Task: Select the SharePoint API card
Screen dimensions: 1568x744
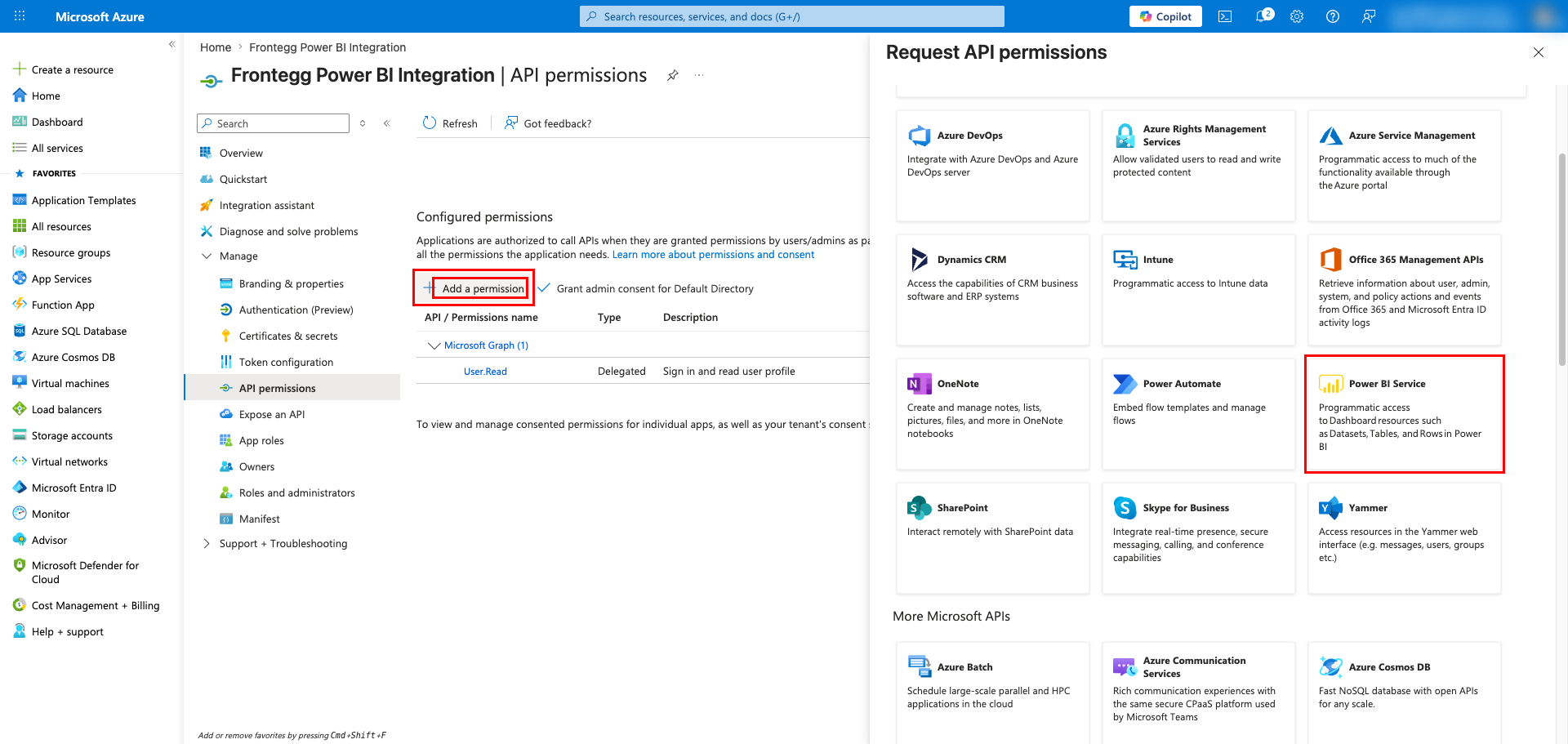Action: pos(993,538)
